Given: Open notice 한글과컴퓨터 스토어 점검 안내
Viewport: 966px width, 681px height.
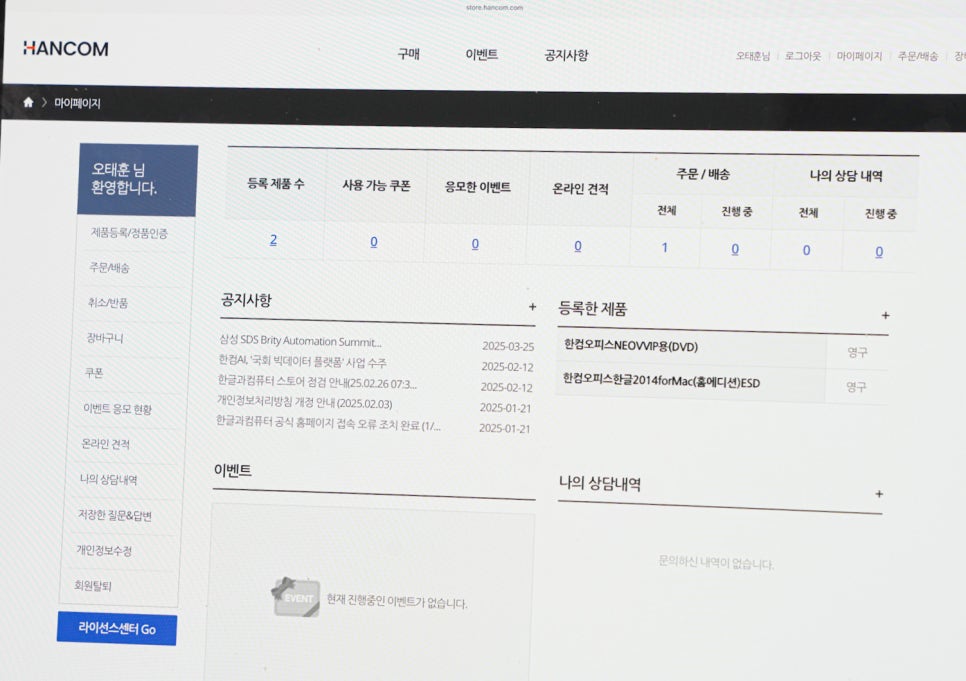Looking at the screenshot, I should pyautogui.click(x=317, y=383).
